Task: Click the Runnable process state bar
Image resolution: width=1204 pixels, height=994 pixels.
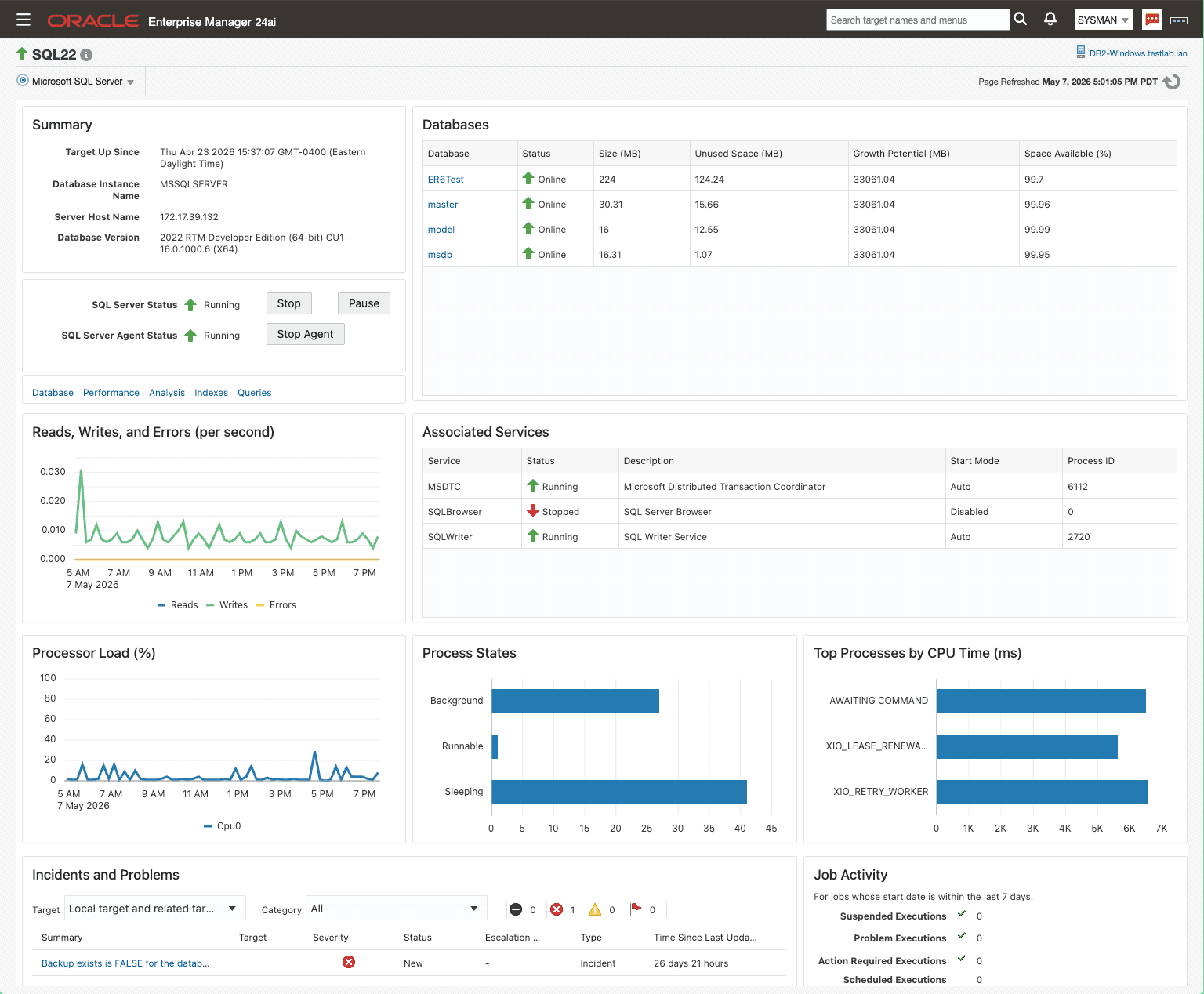Action: click(x=495, y=746)
